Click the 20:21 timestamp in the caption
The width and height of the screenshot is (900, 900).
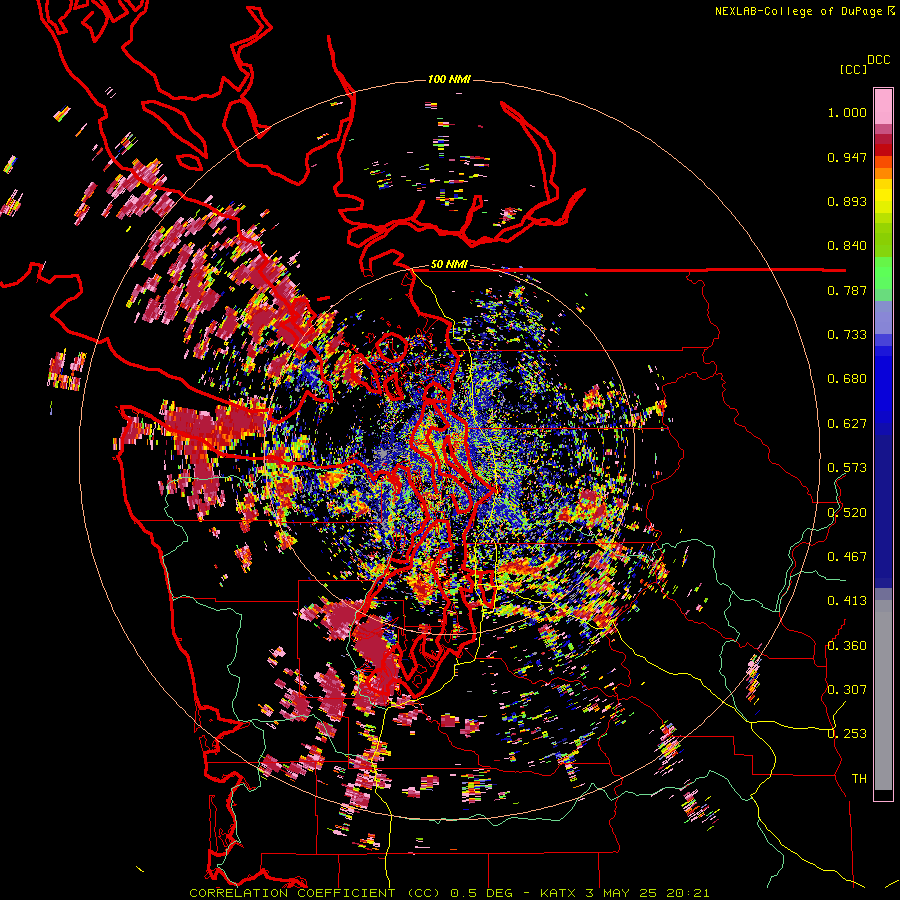[x=688, y=893]
